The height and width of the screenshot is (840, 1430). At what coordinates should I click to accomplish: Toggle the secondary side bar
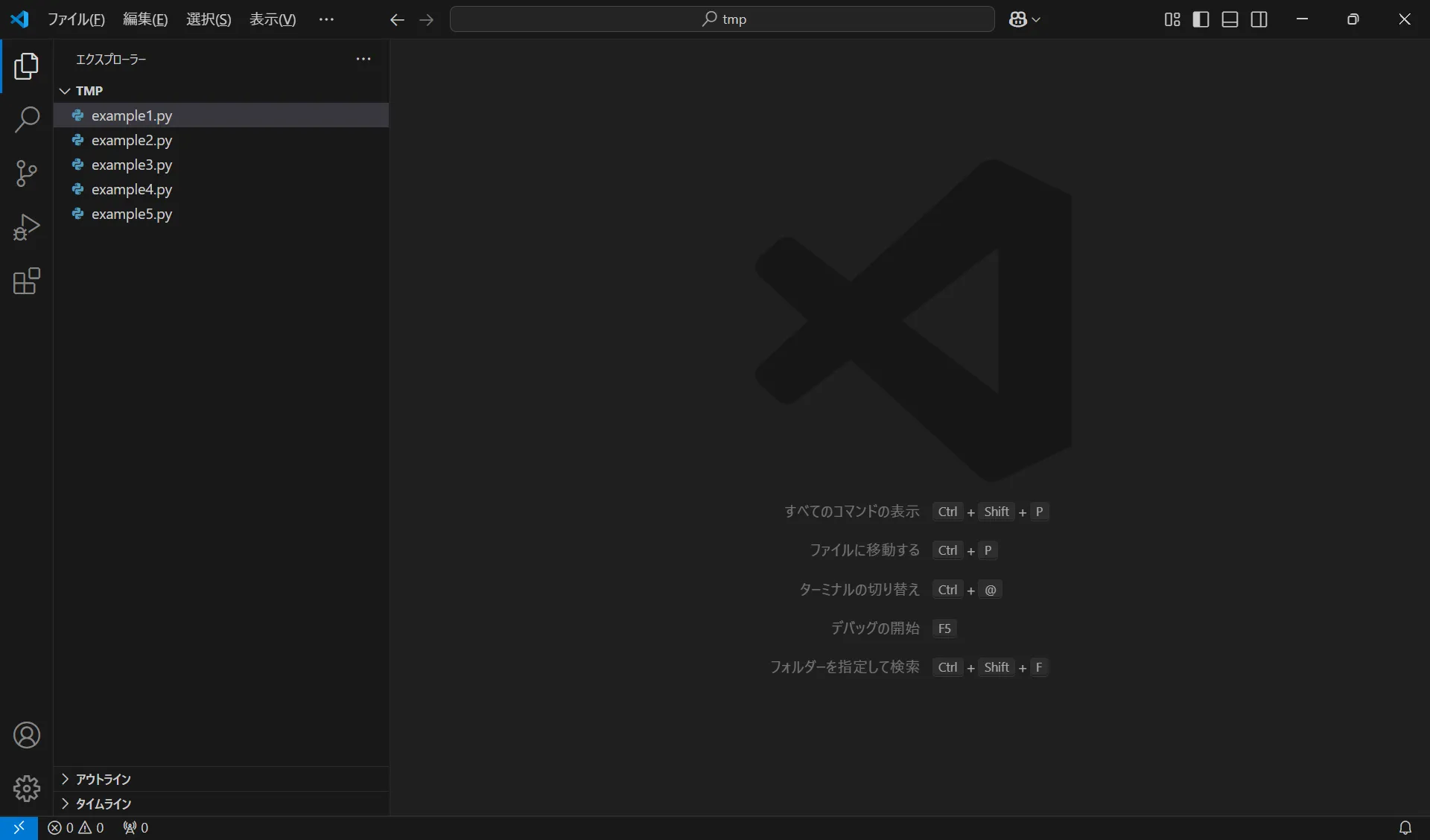point(1259,19)
